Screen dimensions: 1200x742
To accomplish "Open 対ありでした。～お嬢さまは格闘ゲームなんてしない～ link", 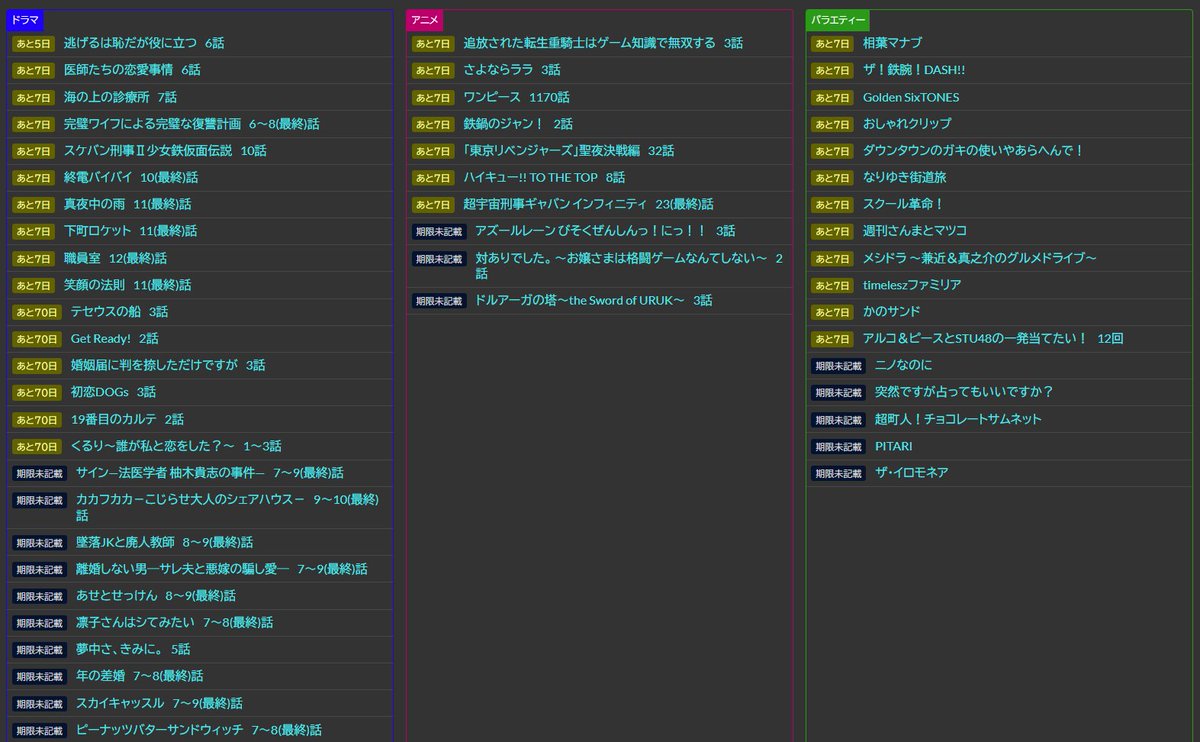I will point(629,265).
